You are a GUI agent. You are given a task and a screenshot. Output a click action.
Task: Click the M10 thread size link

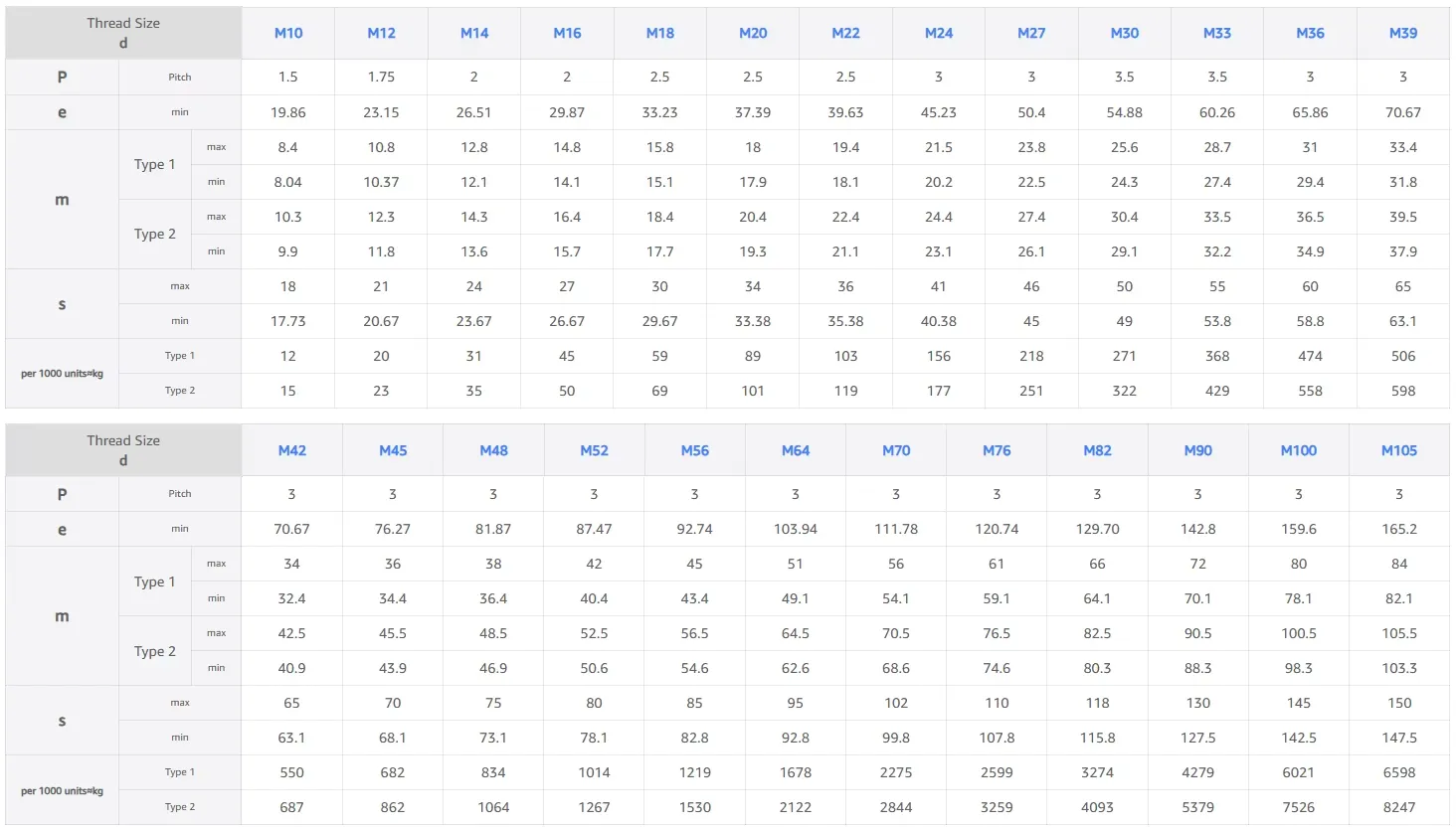click(x=288, y=33)
